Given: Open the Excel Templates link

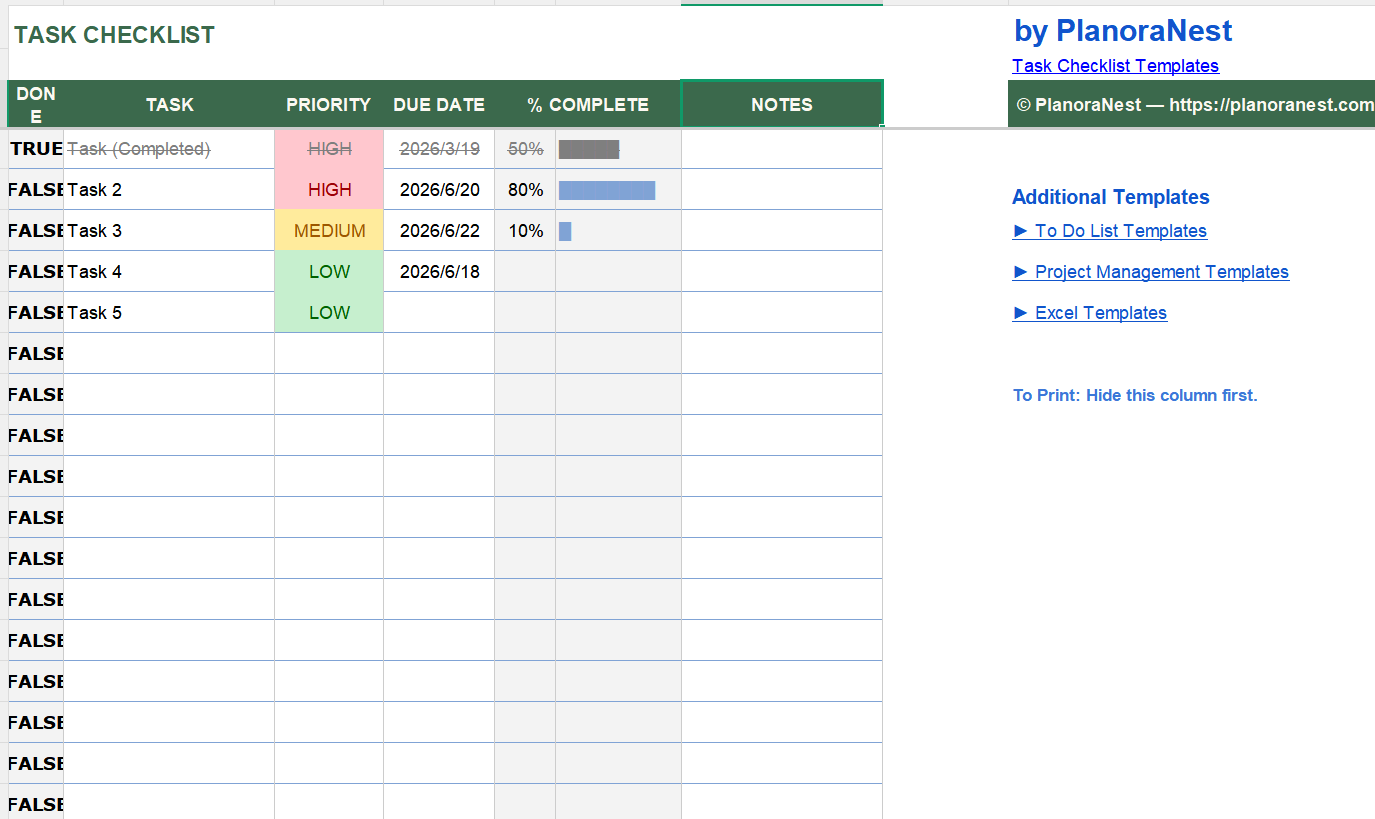Looking at the screenshot, I should tap(1090, 313).
